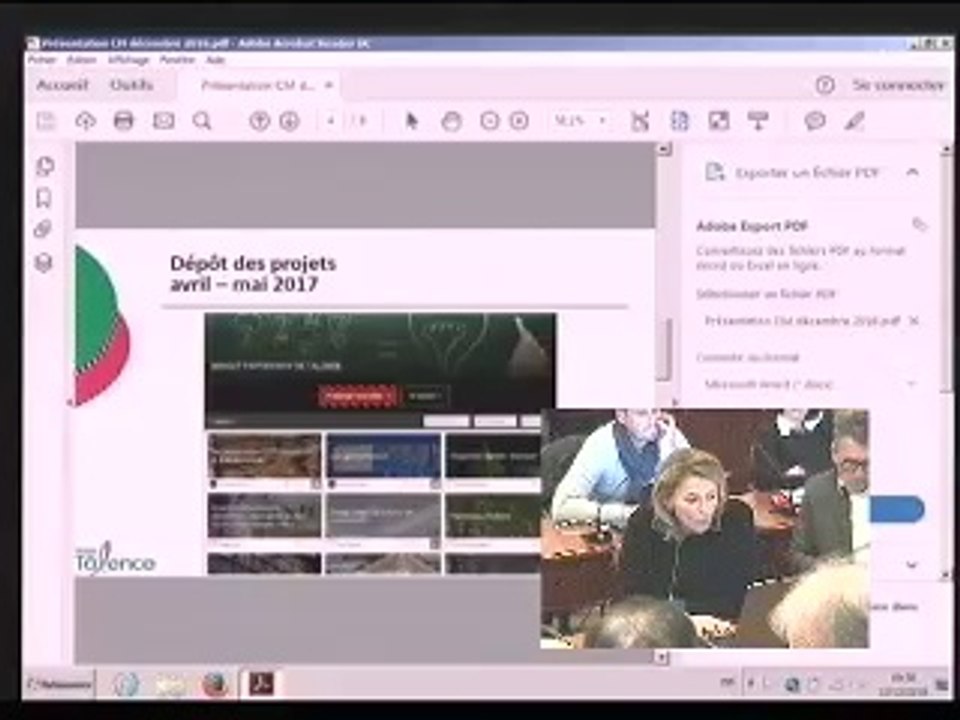Click the crop/fit page tool icon
This screenshot has width=960, height=720.
[640, 121]
